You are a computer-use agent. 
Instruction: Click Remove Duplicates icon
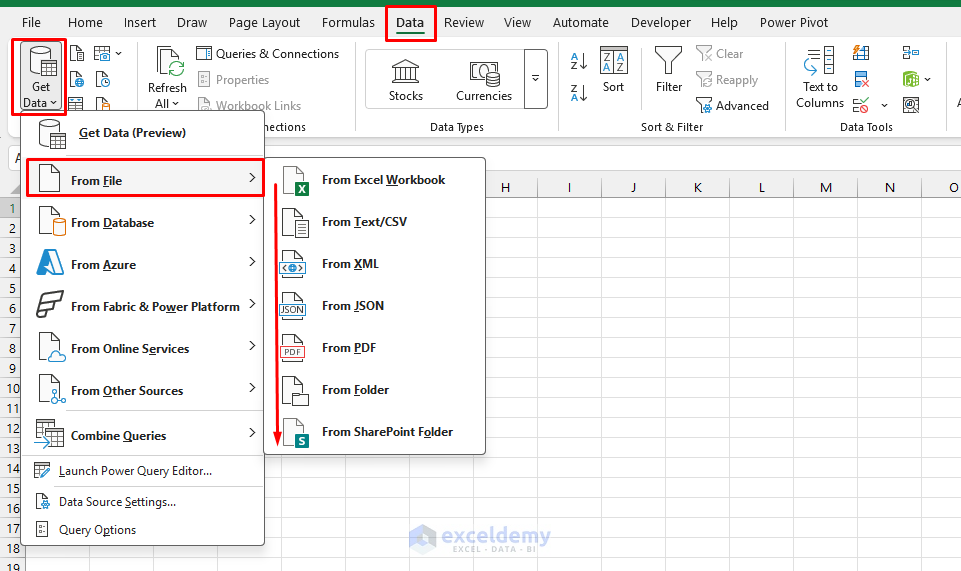pos(861,79)
